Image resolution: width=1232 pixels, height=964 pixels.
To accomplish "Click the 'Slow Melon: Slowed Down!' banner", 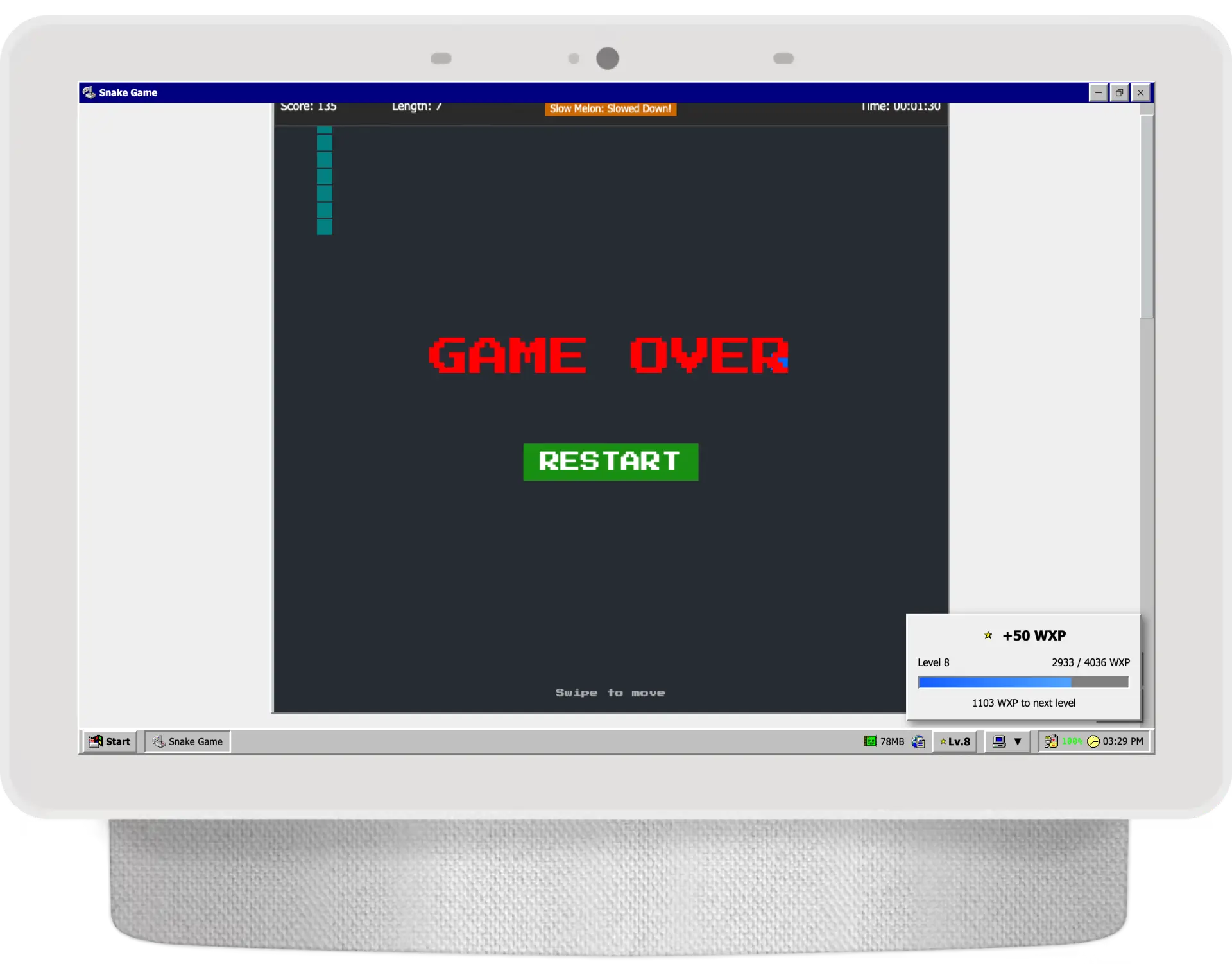I will [610, 108].
